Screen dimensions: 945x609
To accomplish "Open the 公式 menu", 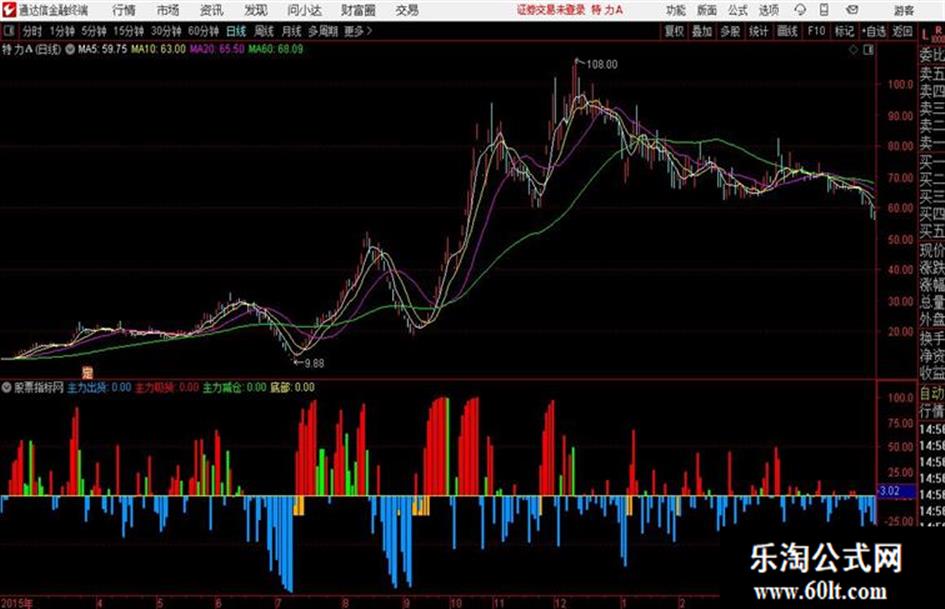I will point(738,10).
